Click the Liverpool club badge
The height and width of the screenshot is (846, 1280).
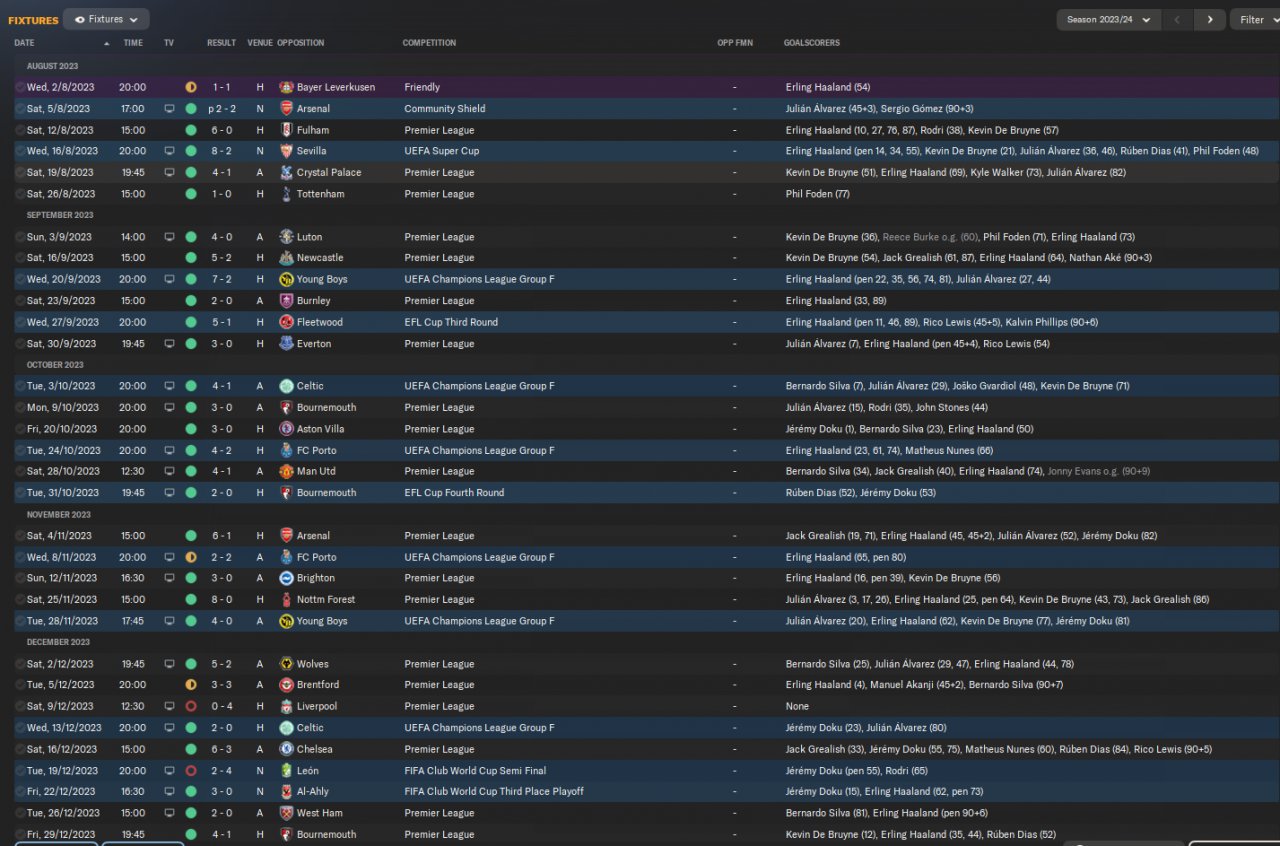coord(286,706)
